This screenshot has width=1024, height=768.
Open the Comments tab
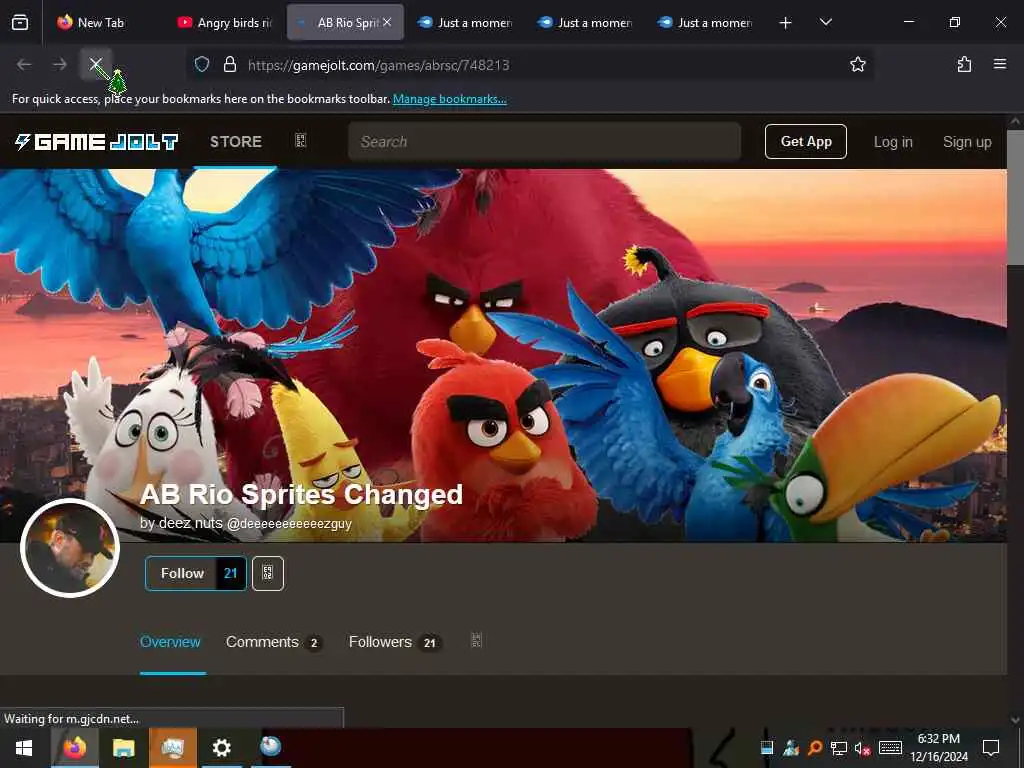coord(274,643)
